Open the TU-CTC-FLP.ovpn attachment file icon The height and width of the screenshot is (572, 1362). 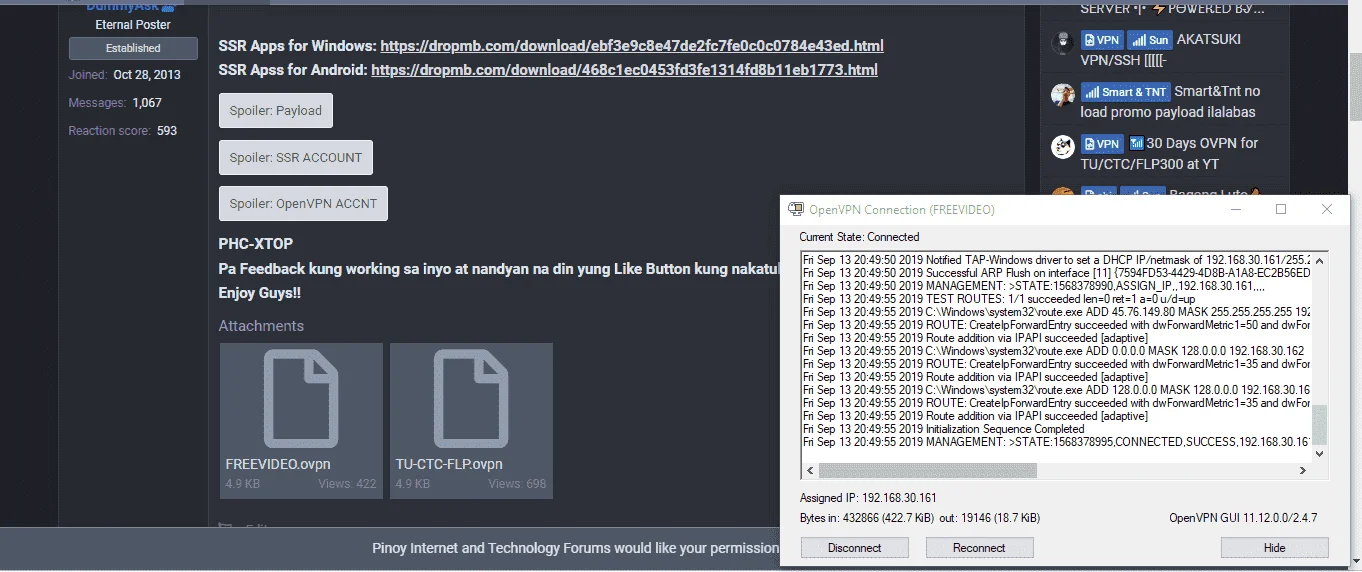(471, 399)
